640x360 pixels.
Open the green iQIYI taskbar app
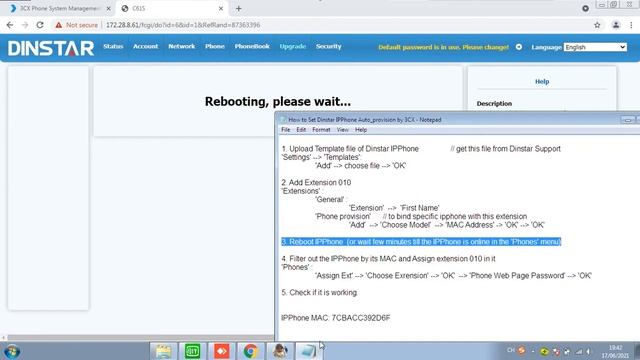192,351
